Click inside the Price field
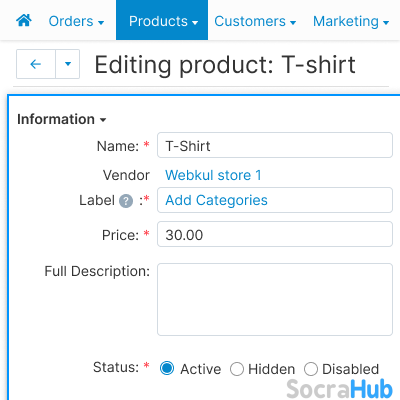Screen dimensions: 400x400 (275, 234)
